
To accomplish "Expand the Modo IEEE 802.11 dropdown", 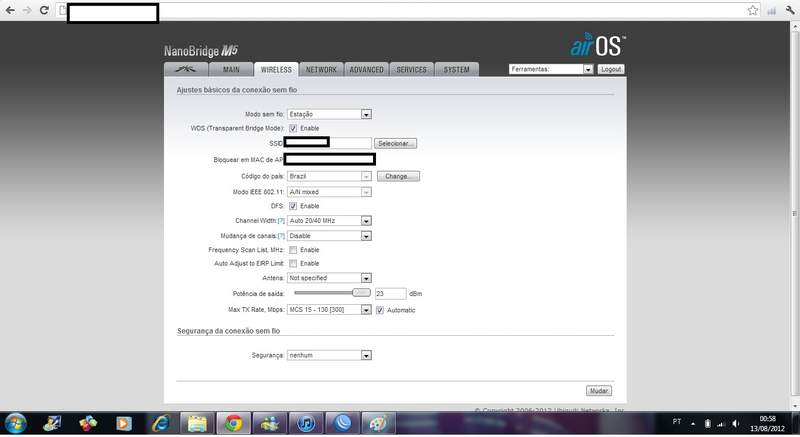I will tap(329, 192).
